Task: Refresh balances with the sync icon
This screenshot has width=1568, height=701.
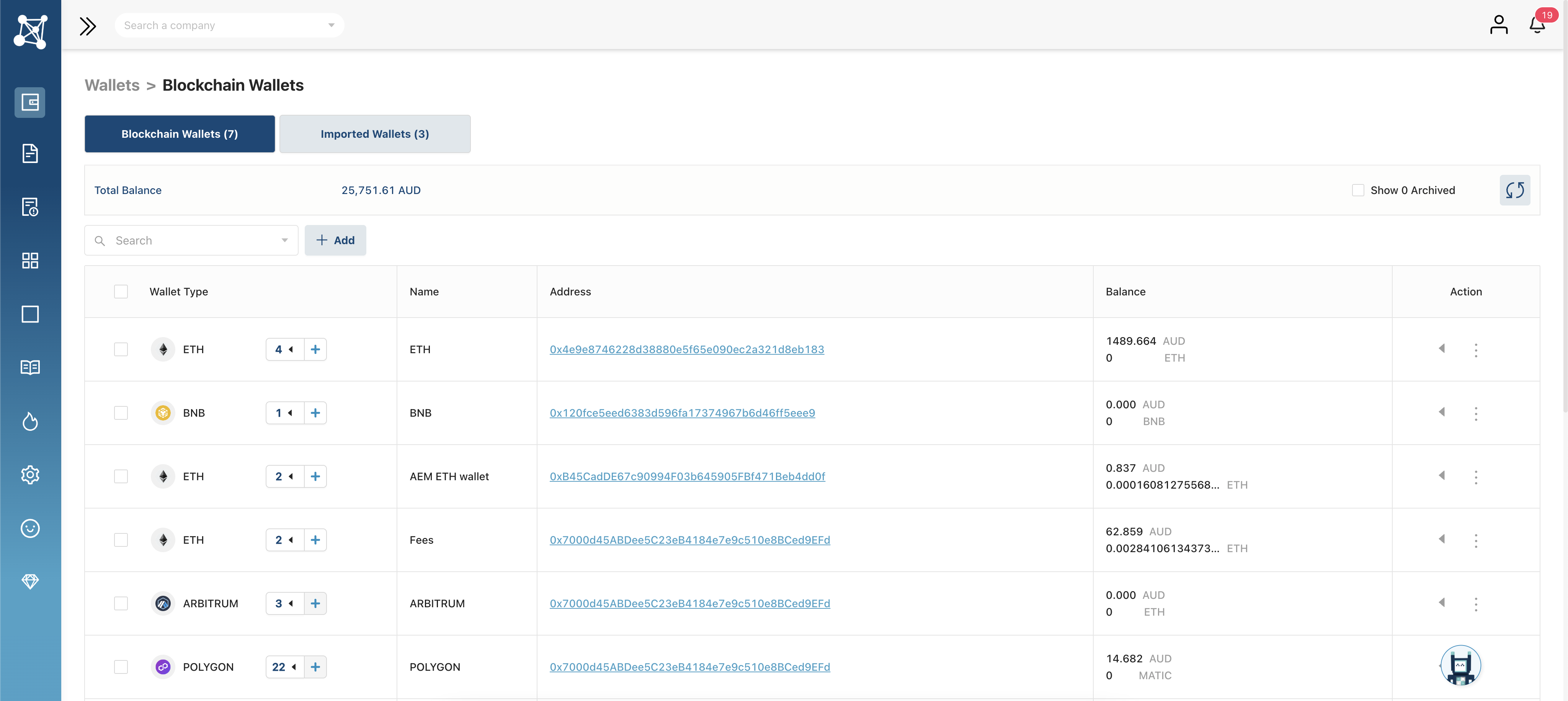Action: (x=1515, y=190)
